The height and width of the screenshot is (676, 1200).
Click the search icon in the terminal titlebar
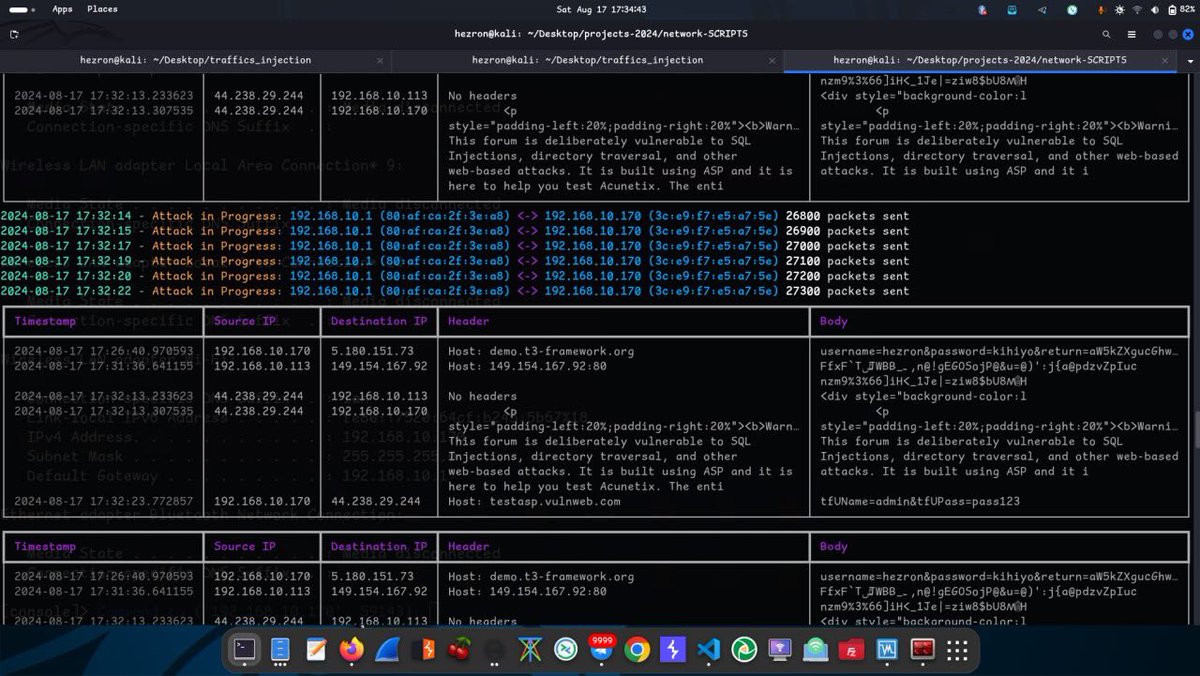point(1106,33)
